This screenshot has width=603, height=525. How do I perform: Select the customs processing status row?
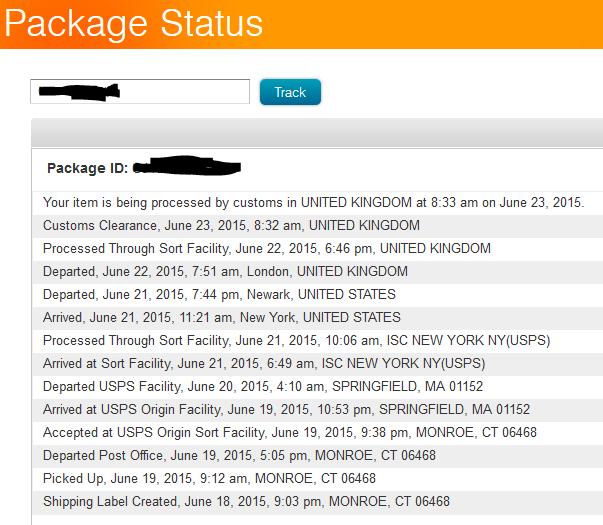click(313, 202)
